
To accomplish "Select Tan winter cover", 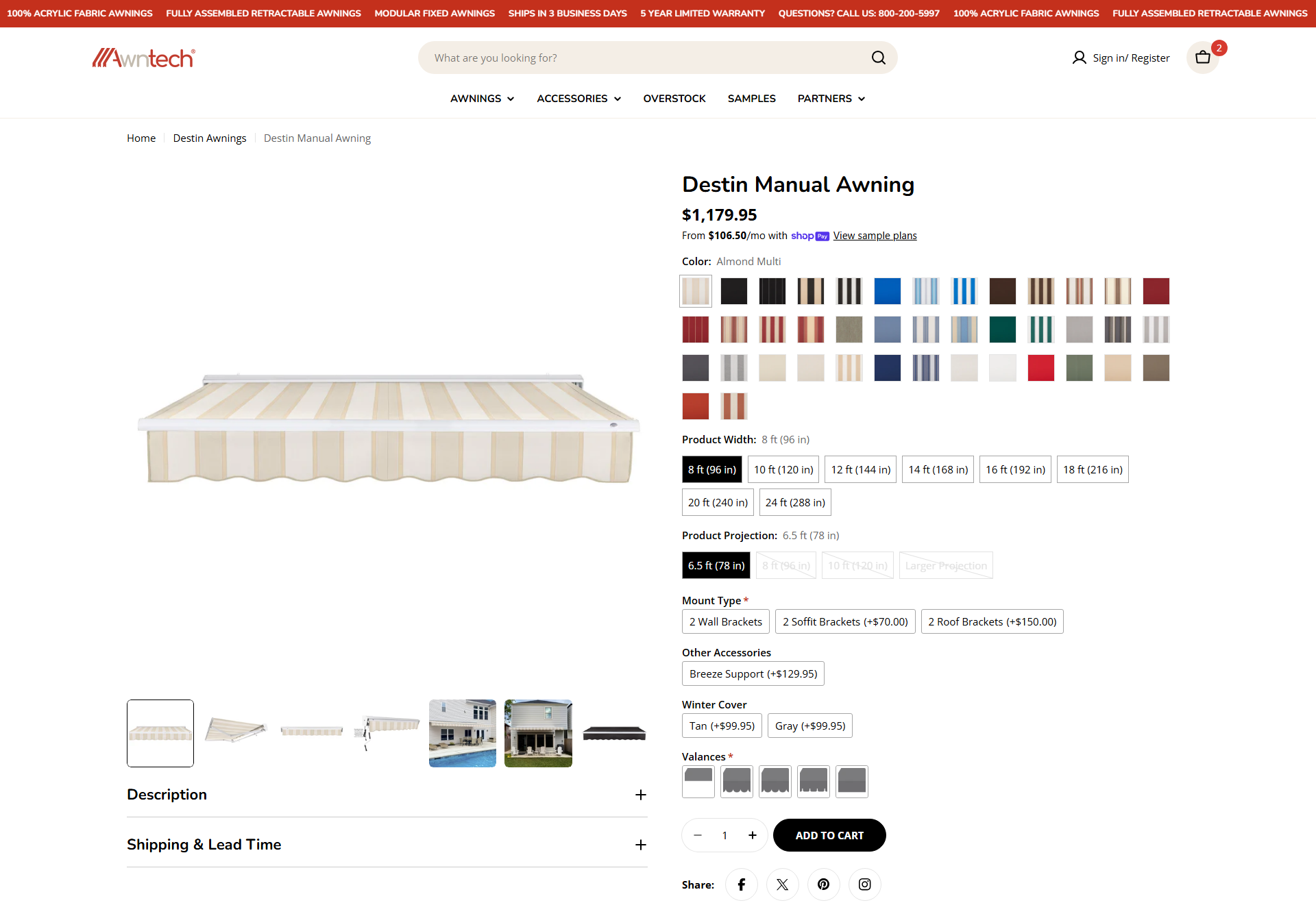I will (x=722, y=726).
